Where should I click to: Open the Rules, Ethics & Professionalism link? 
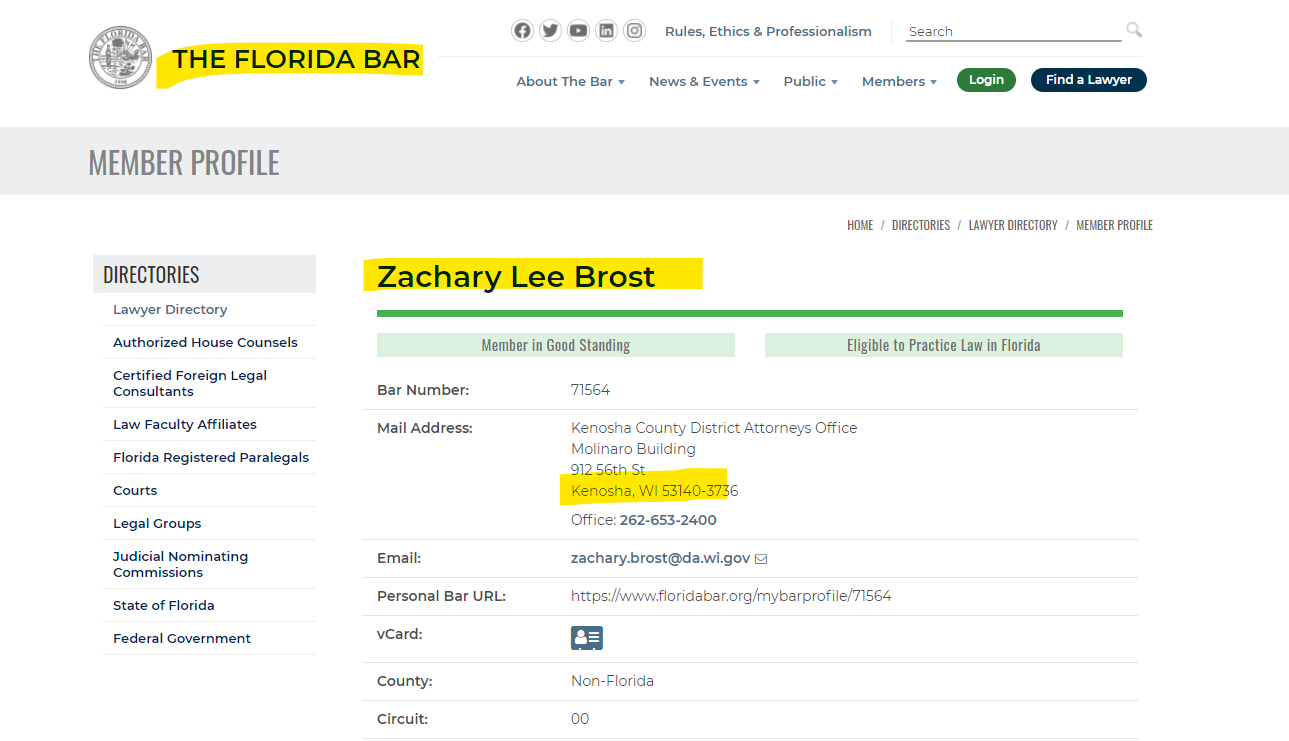768,31
